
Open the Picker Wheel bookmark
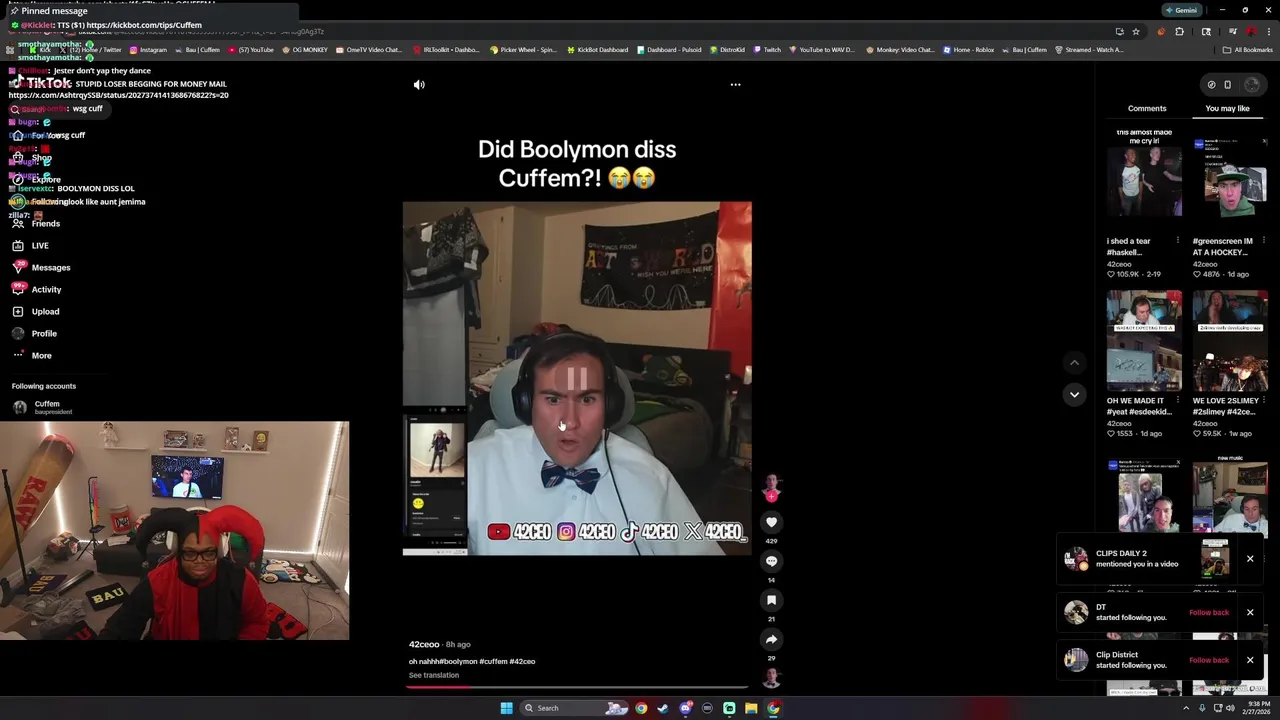pyautogui.click(x=523, y=49)
